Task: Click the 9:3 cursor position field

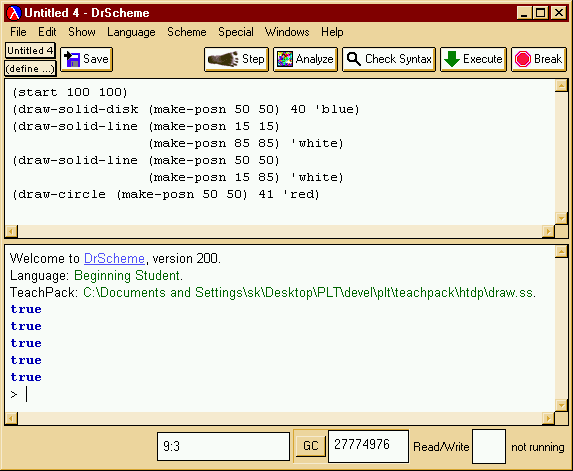Action: 223,446
